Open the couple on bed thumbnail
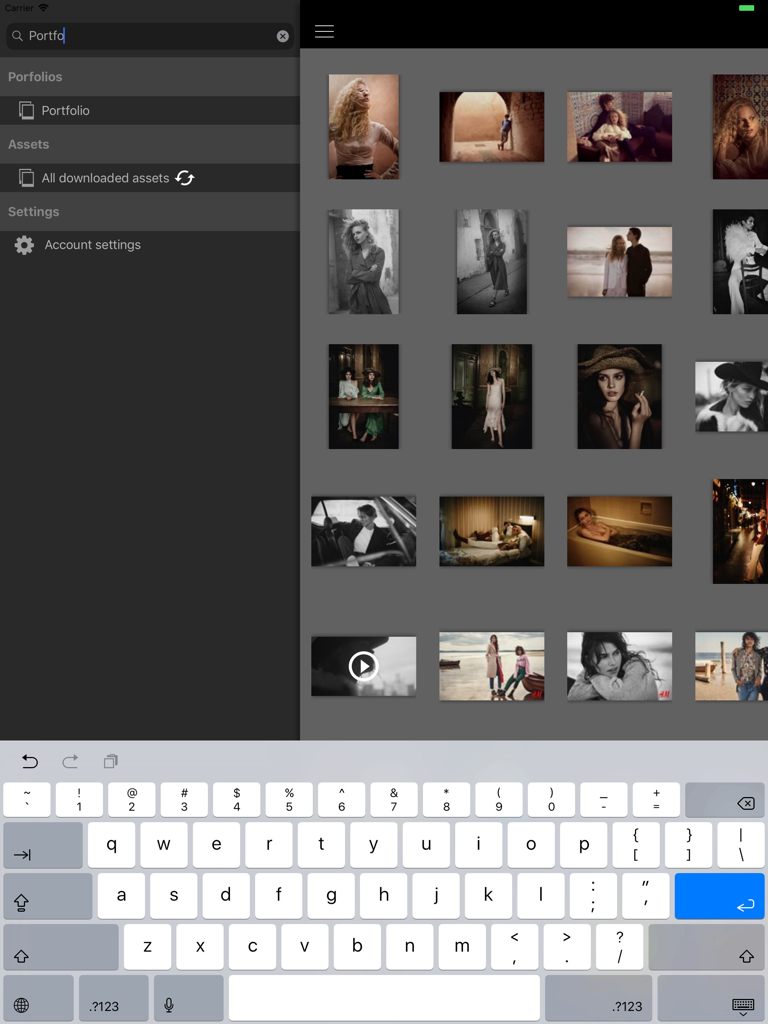768x1024 pixels. (492, 531)
